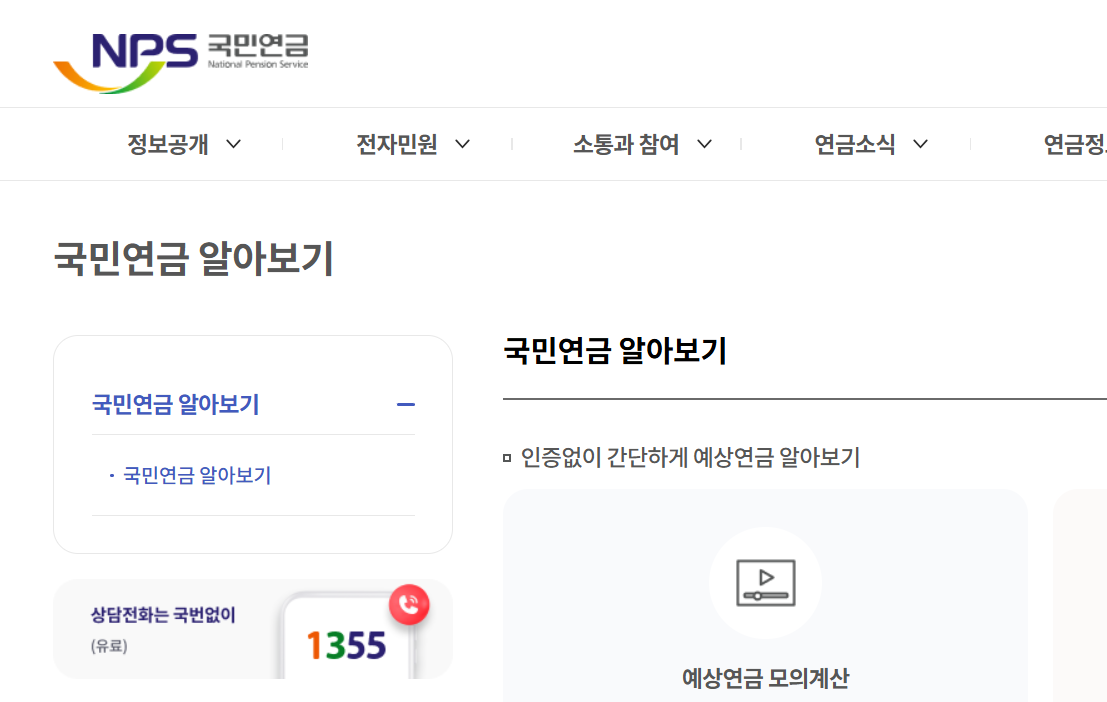Open the sidebar sub-item 국민연금 알아보기

[x=197, y=475]
